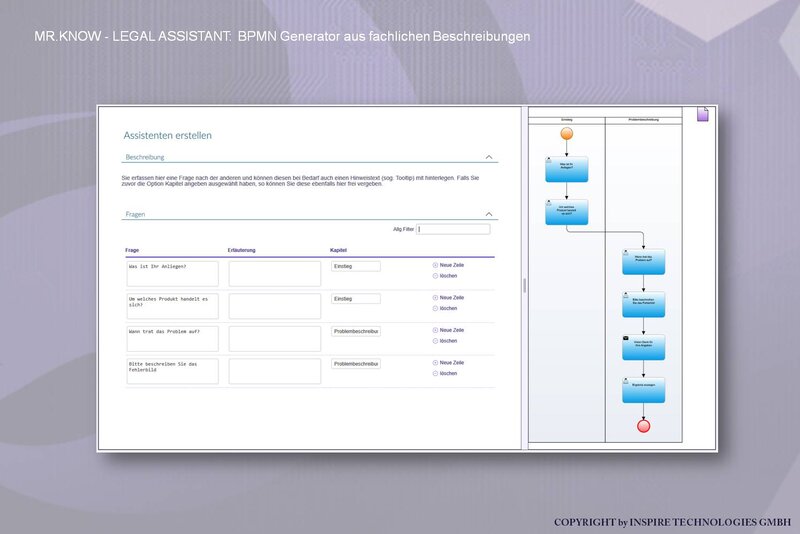Select the 'Bitte beschreiben Sie das Fehlerbild' node
The image size is (800, 534).
point(643,304)
